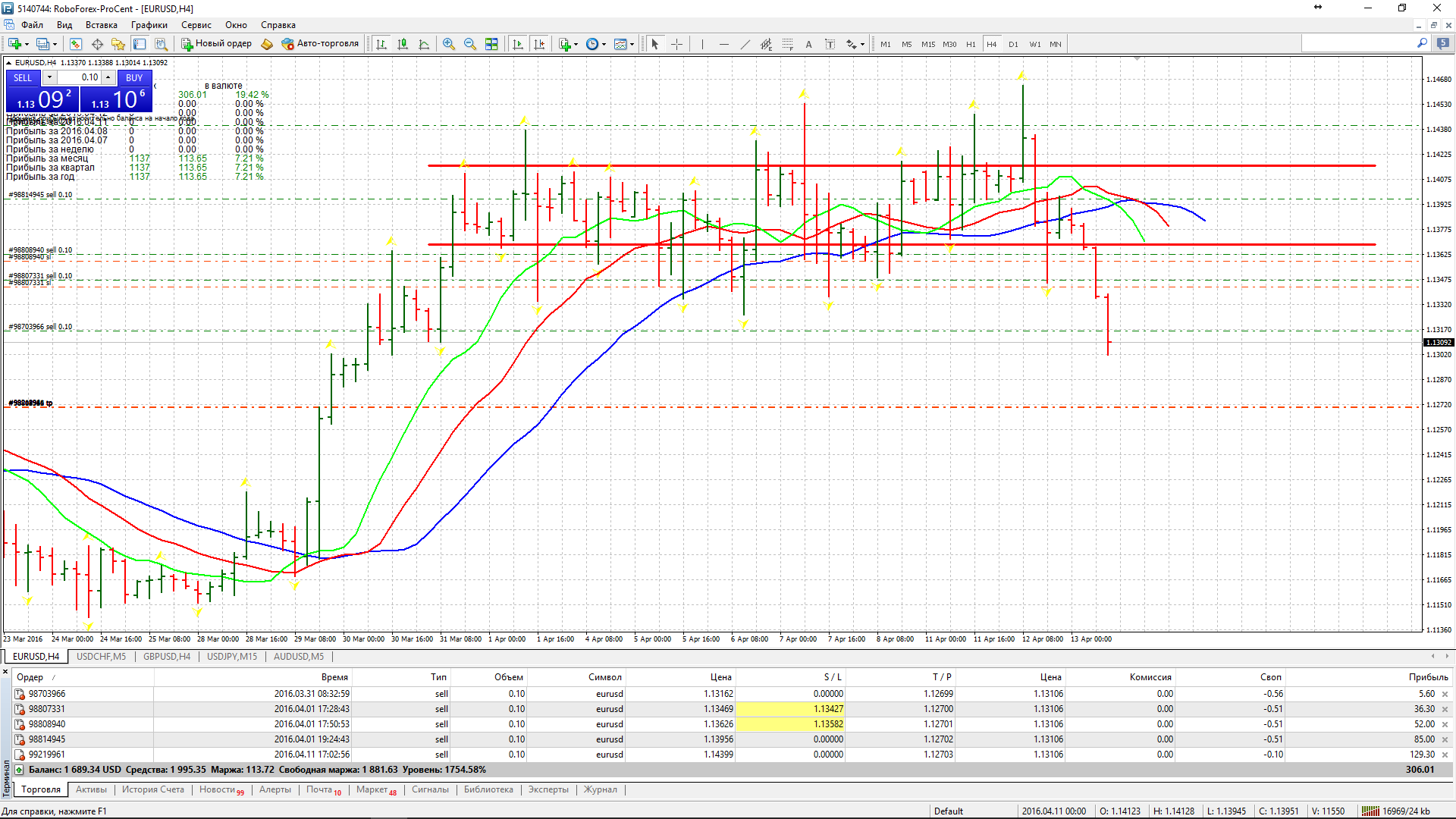Open the Эксперты terminal tab
This screenshot has height=819, width=1456.
point(548,789)
